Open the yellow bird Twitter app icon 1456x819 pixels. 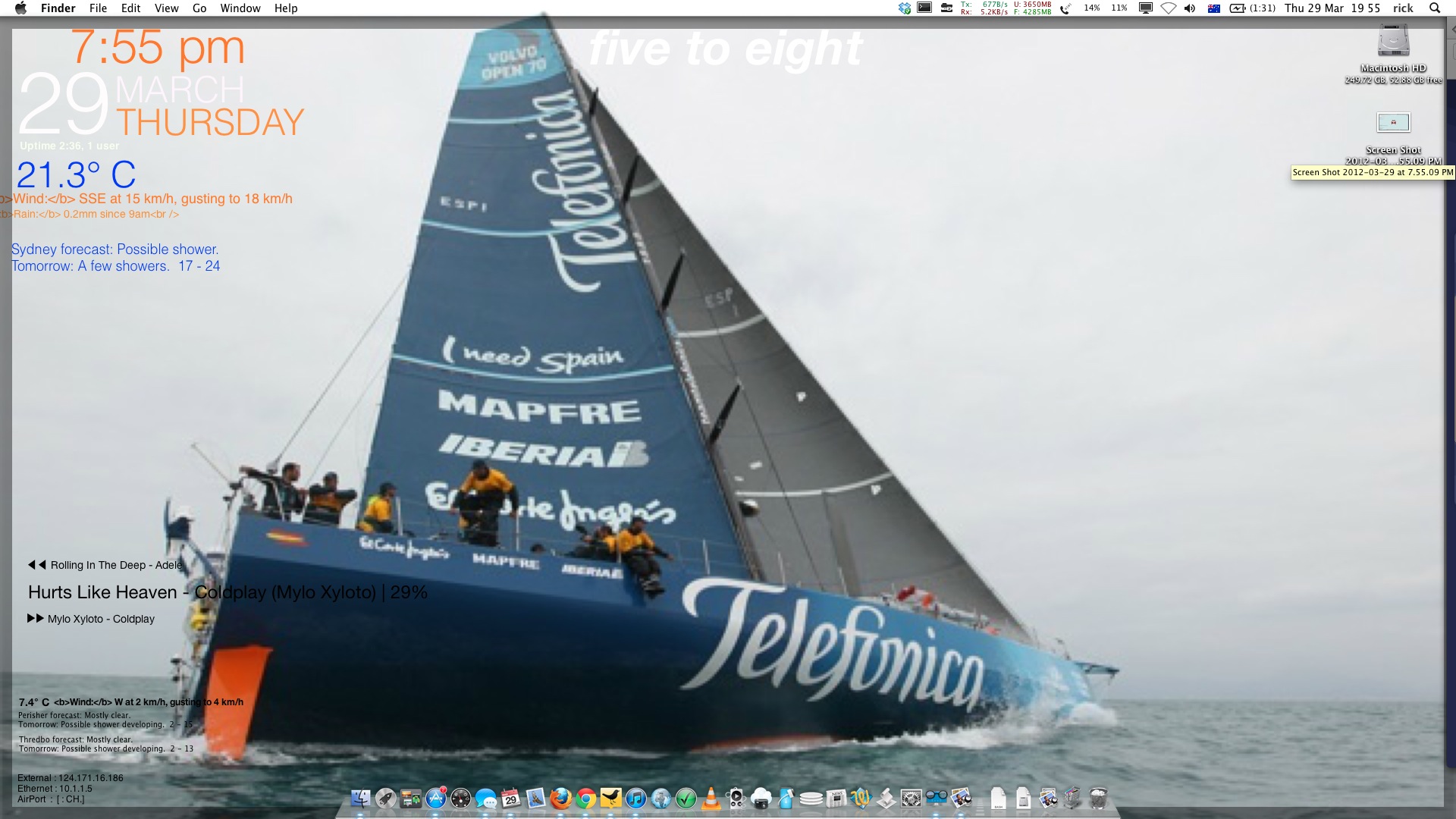point(610,798)
